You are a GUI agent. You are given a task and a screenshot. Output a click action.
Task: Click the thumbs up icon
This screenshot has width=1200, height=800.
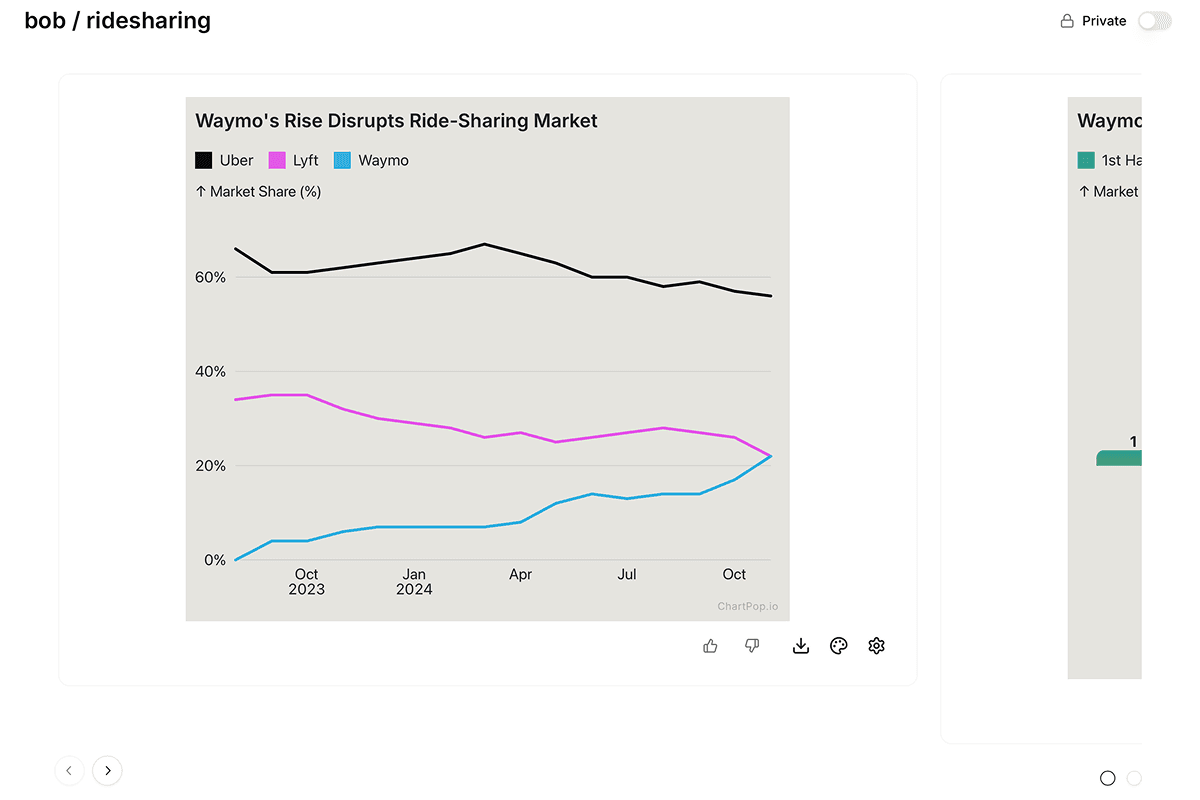pyautogui.click(x=710, y=646)
